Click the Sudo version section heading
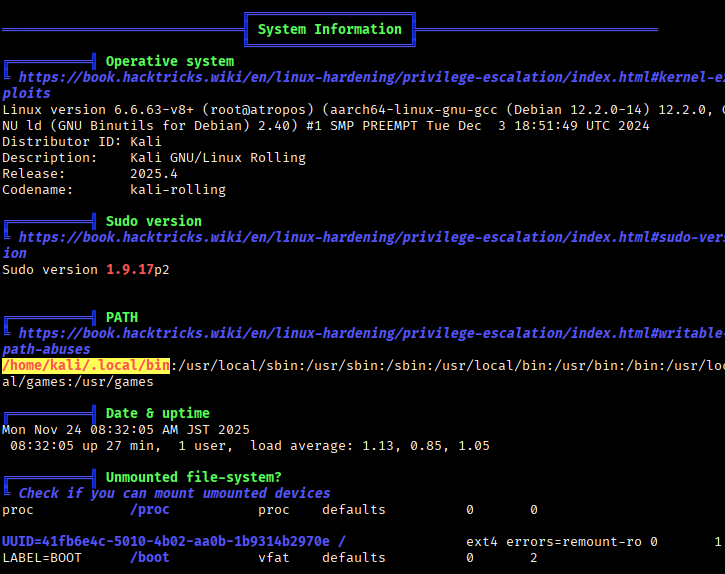 pyautogui.click(x=153, y=221)
